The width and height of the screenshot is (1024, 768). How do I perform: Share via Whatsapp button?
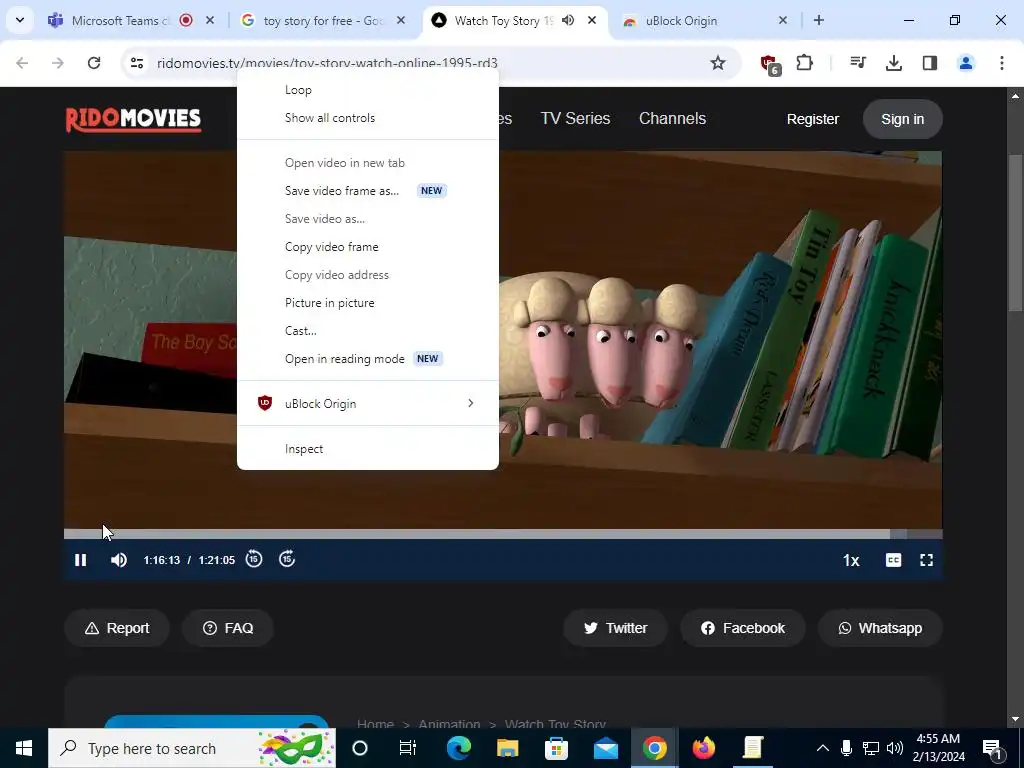pos(880,628)
